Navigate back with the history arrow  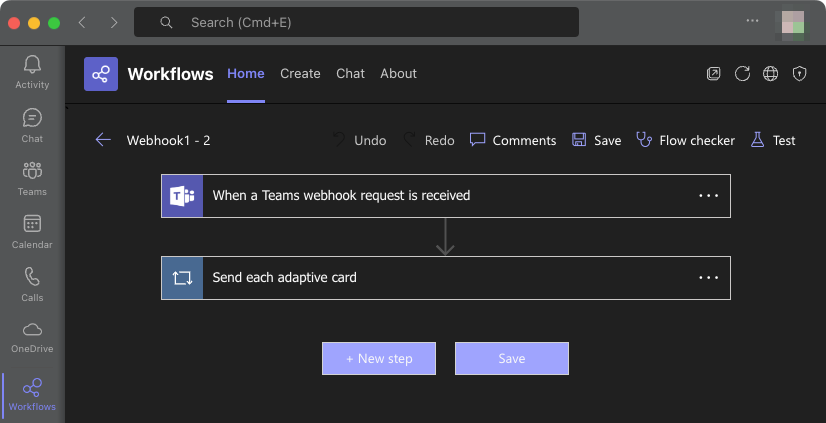(x=82, y=22)
